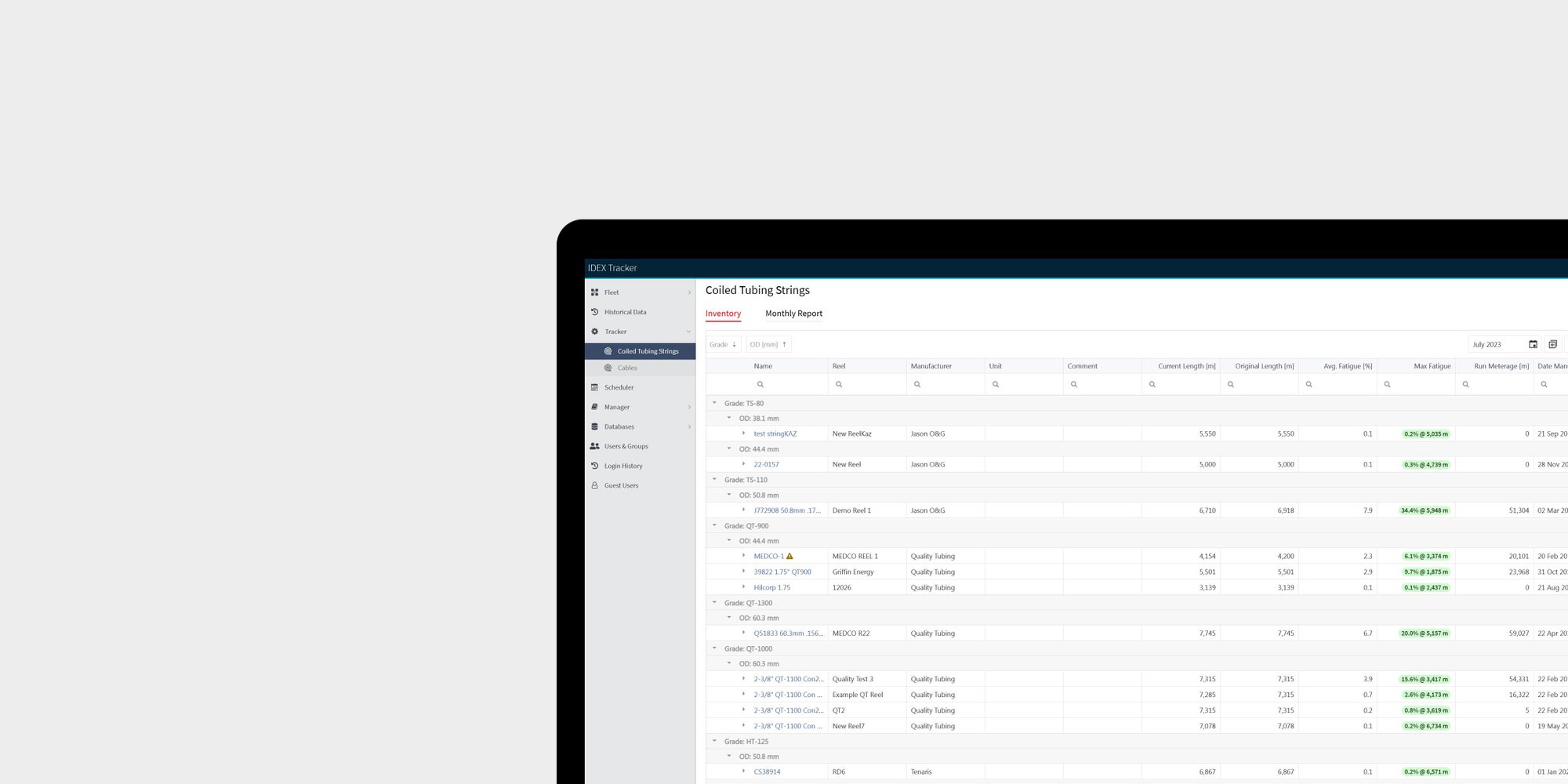Open the MEDCO-1 string link
1568x784 pixels.
(x=768, y=556)
